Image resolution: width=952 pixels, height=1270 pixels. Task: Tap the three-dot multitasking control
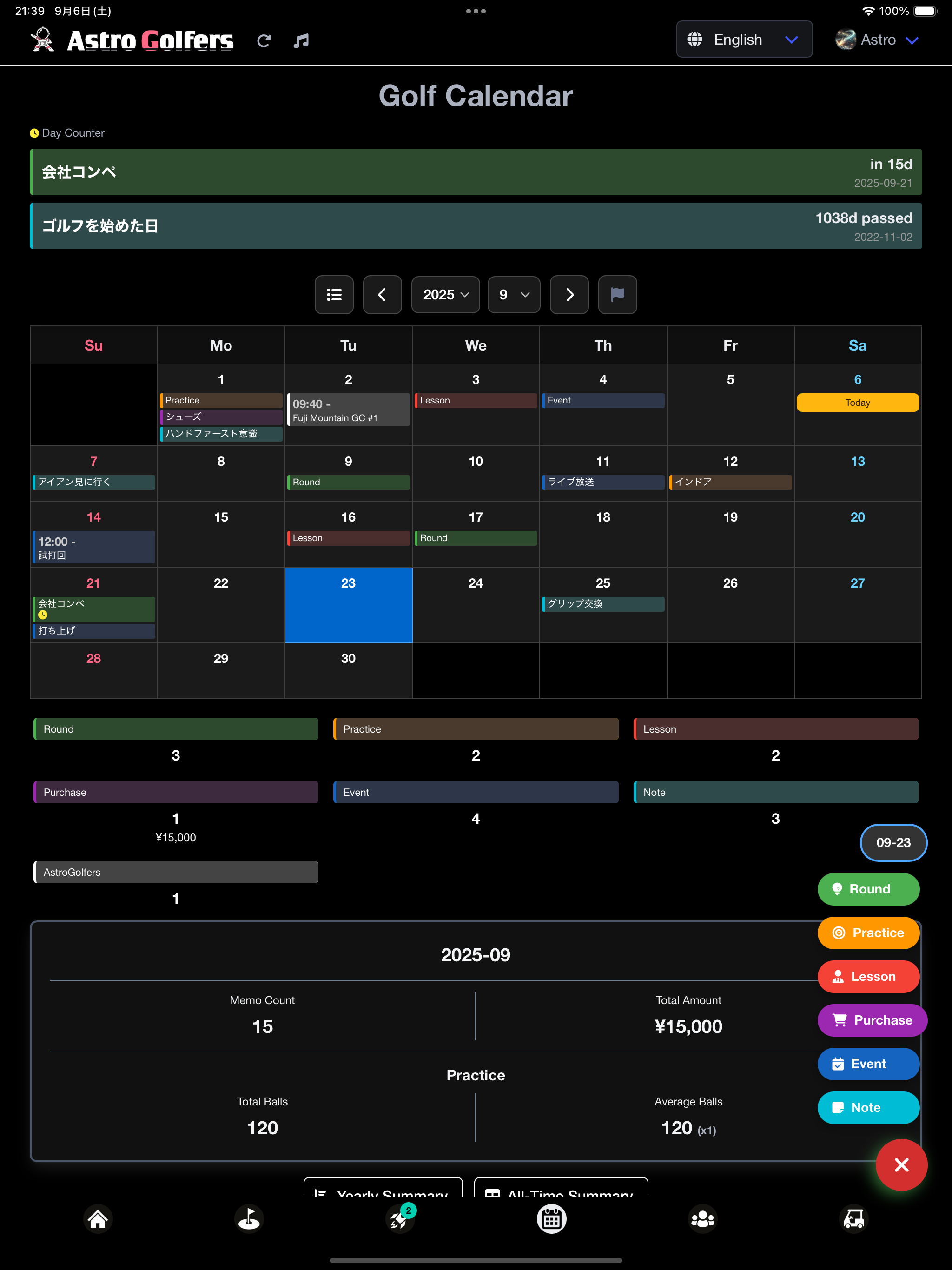tap(476, 11)
